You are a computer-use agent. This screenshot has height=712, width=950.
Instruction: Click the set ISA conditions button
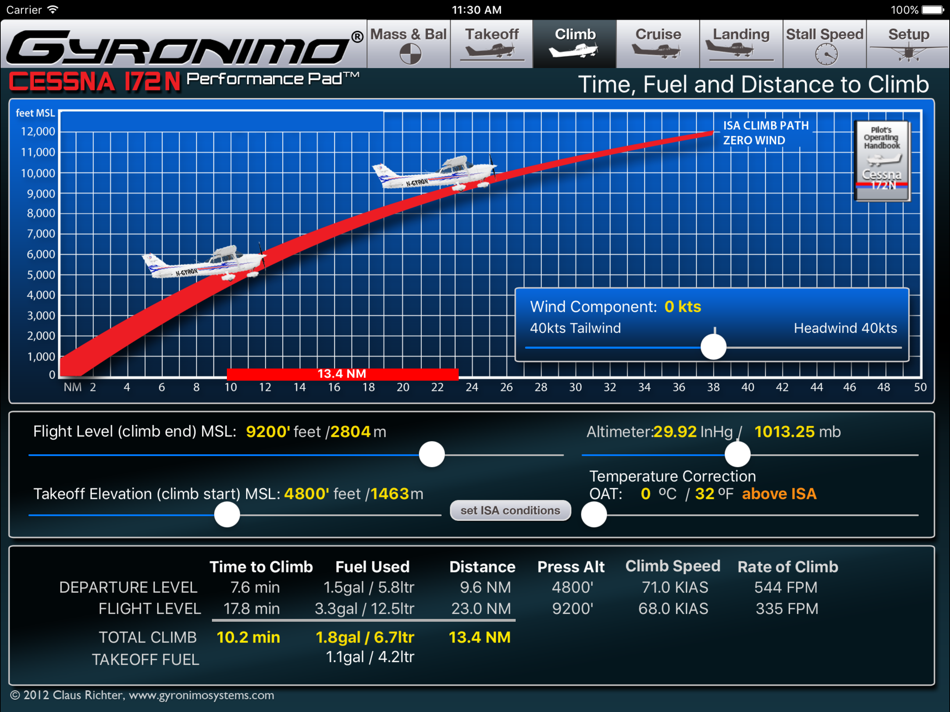tap(510, 510)
